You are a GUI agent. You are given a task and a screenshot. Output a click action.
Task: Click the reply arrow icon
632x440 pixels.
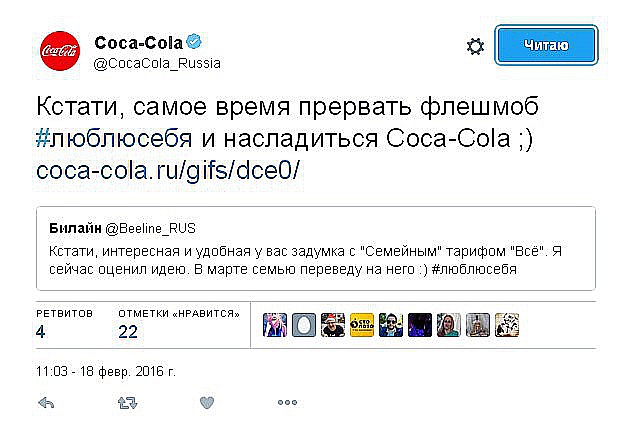pyautogui.click(x=45, y=403)
